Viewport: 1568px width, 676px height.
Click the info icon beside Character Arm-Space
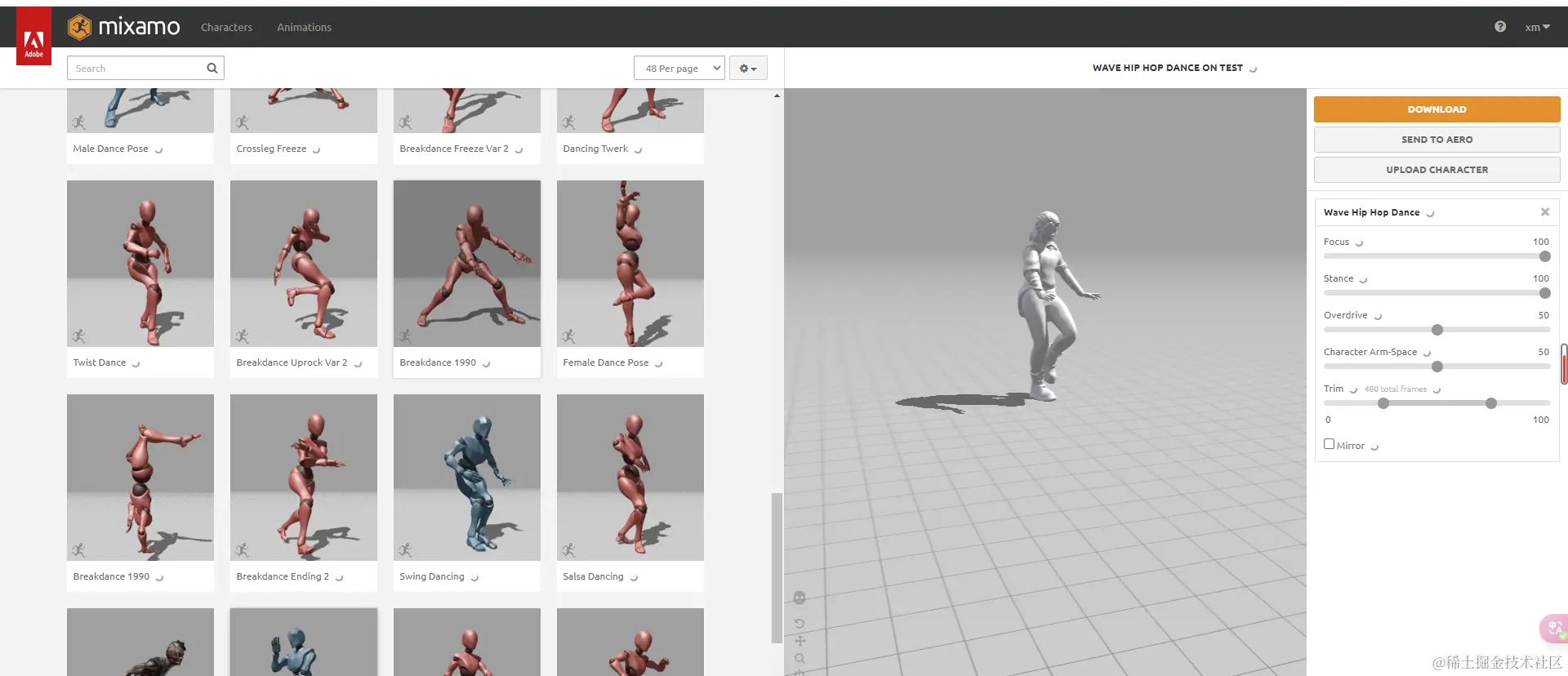pyautogui.click(x=1427, y=354)
